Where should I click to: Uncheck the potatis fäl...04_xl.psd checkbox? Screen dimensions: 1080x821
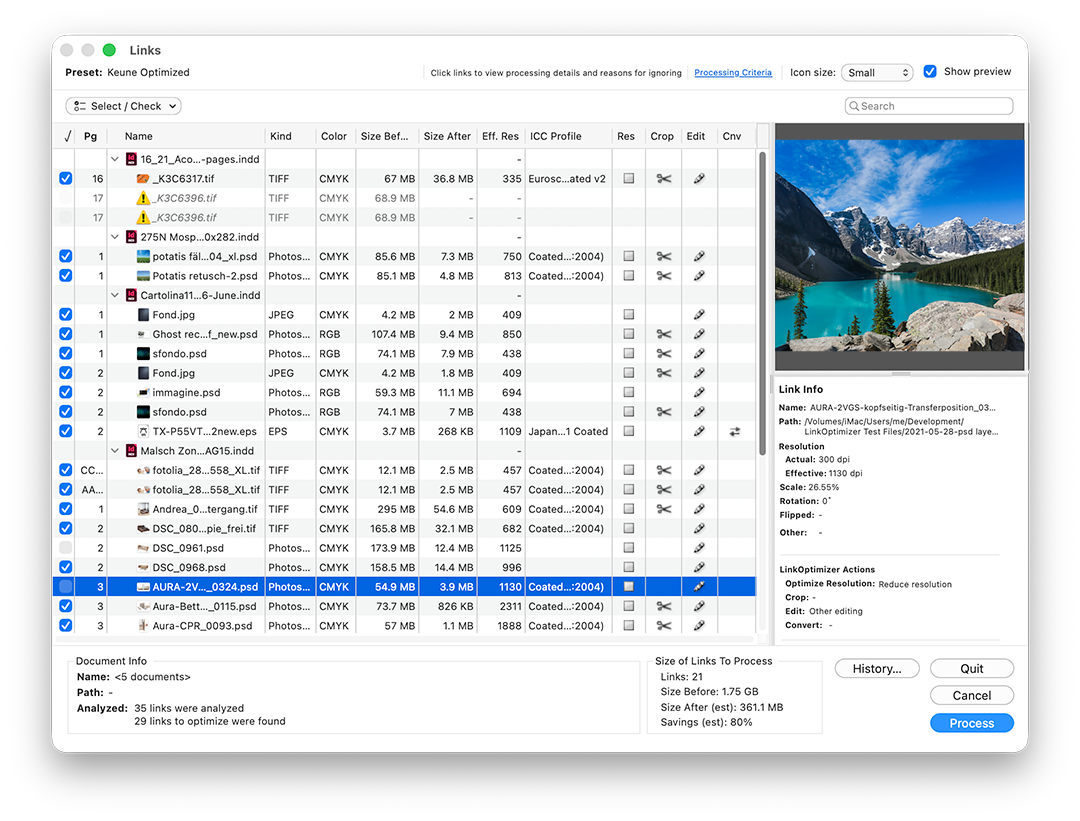tap(65, 256)
